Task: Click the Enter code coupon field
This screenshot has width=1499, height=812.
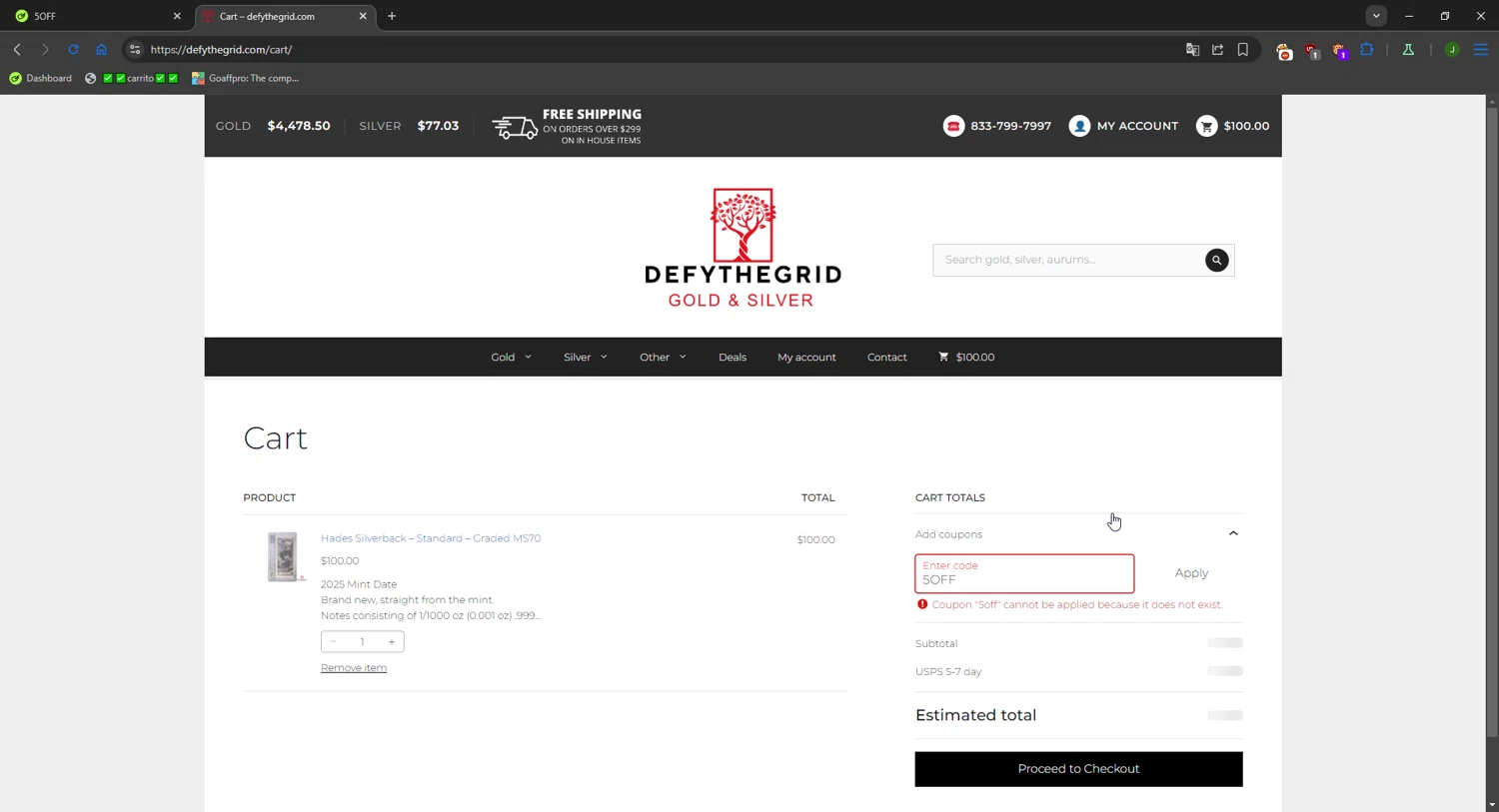Action: pyautogui.click(x=1024, y=573)
